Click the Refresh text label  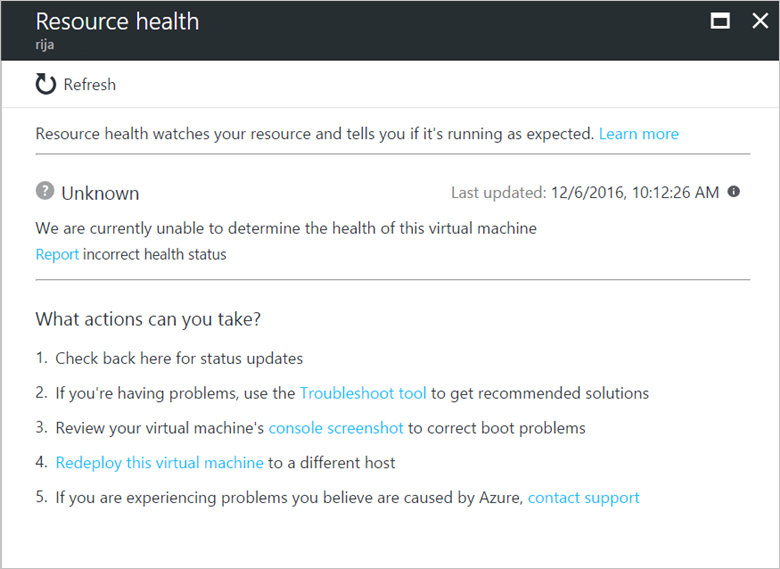tap(90, 85)
